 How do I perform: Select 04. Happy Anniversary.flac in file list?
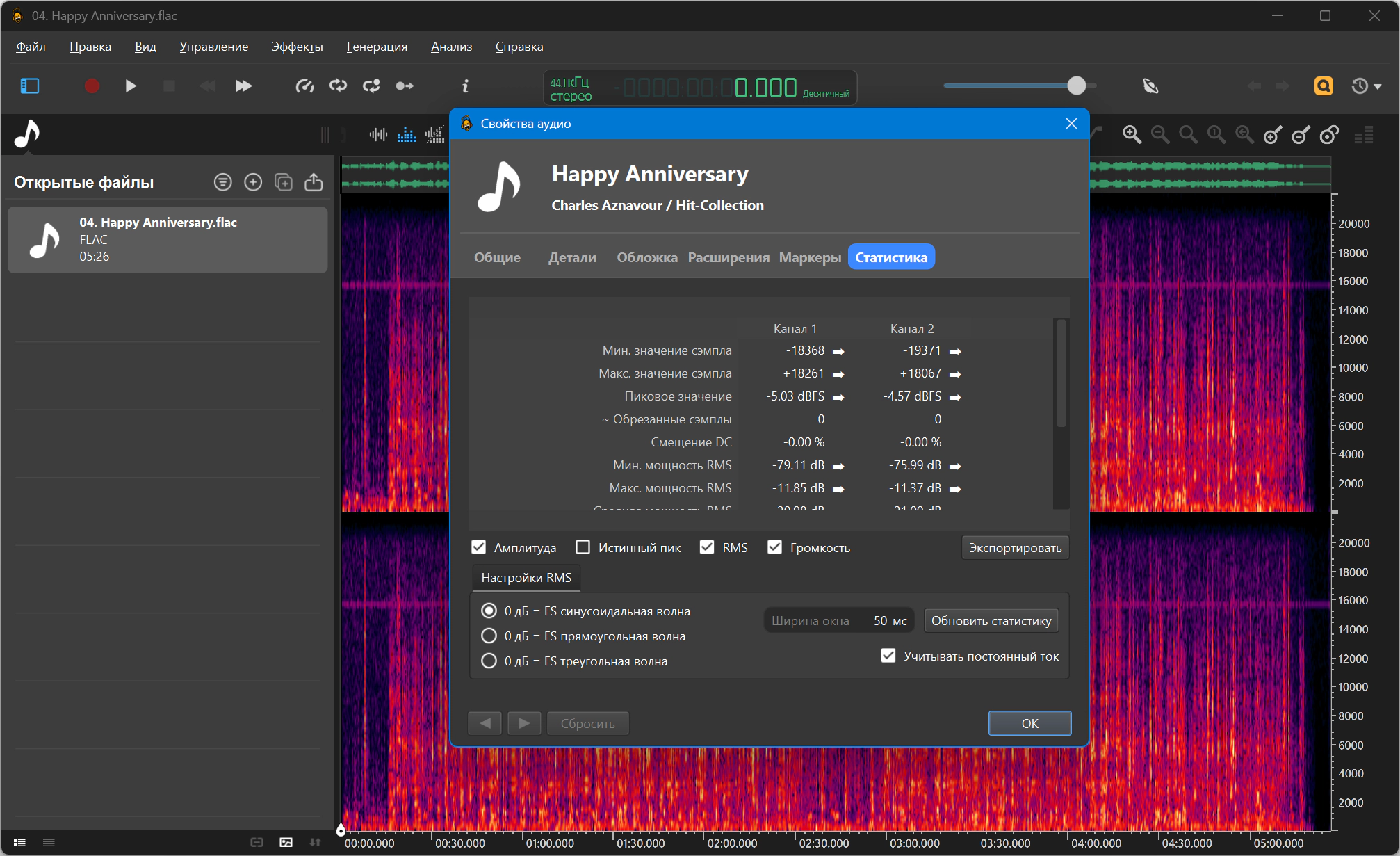[168, 240]
